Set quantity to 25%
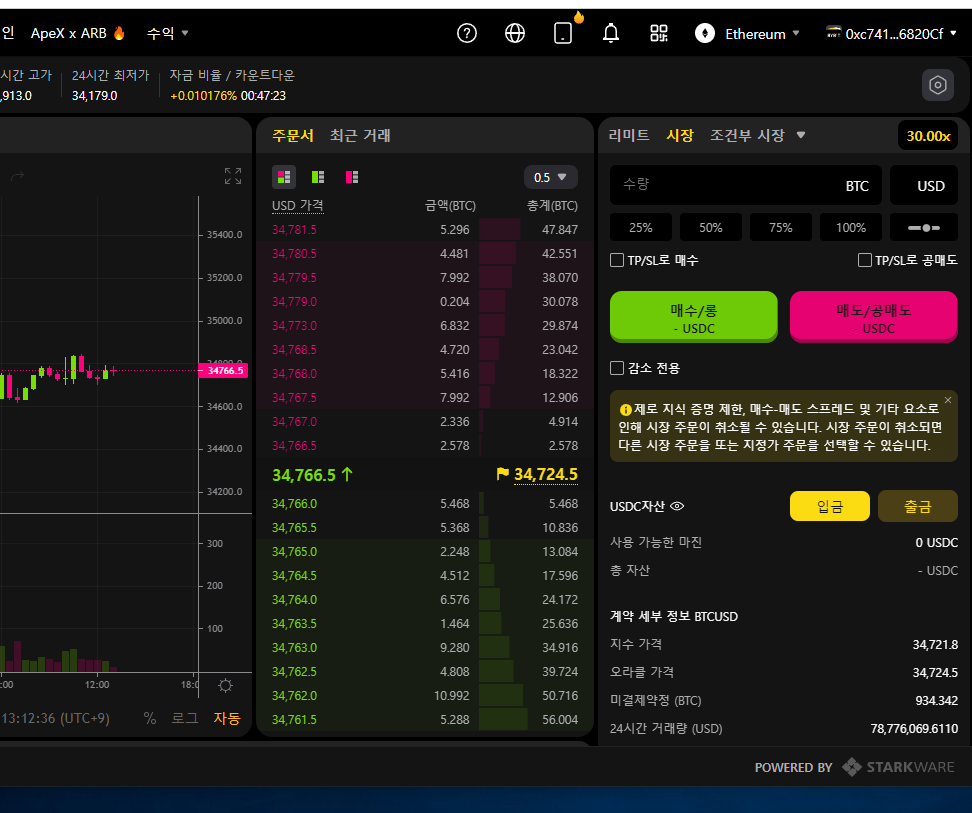The width and height of the screenshot is (972, 813). click(640, 227)
